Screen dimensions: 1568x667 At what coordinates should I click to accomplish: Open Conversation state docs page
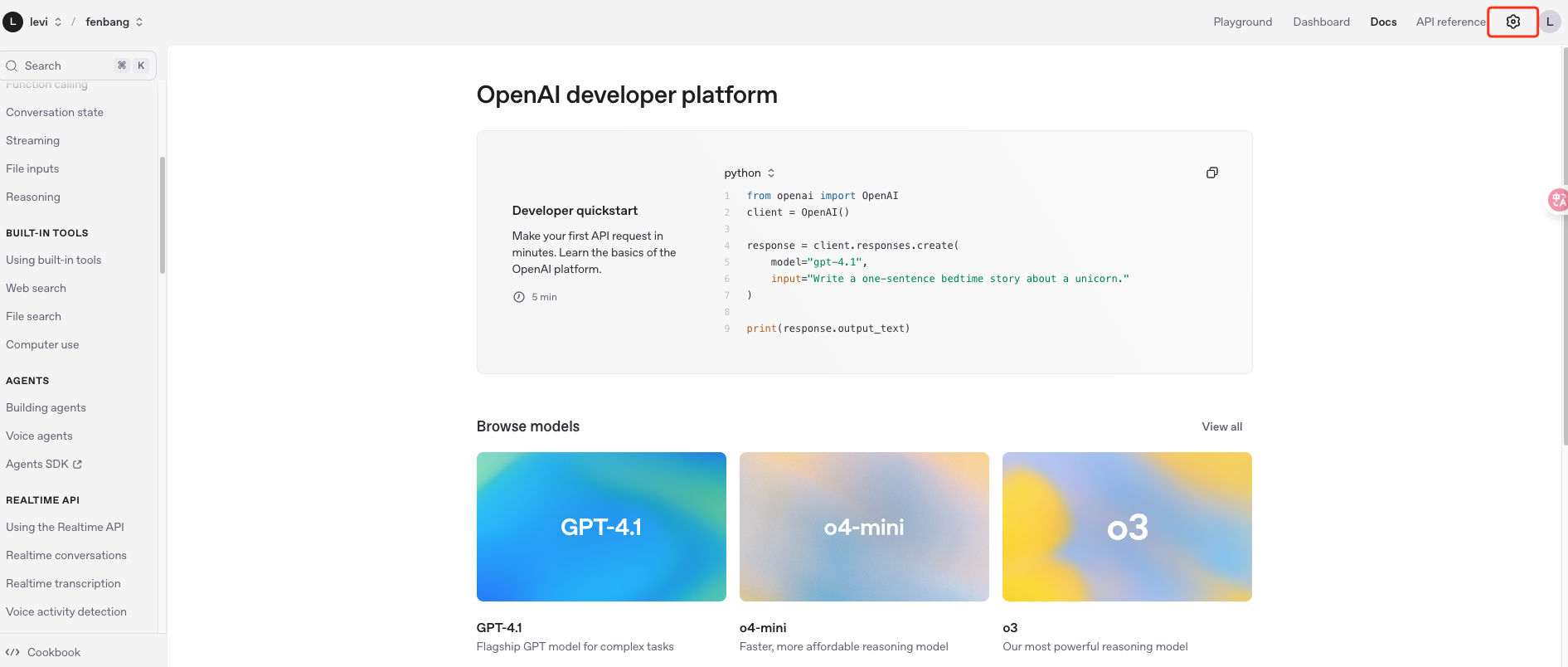point(55,112)
